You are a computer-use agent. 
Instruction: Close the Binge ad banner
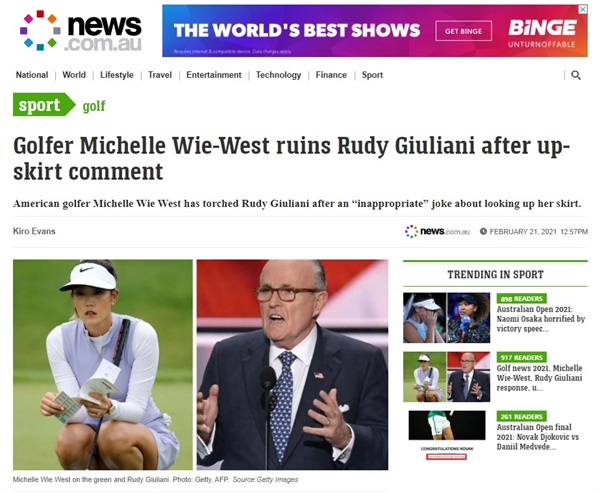[x=582, y=9]
